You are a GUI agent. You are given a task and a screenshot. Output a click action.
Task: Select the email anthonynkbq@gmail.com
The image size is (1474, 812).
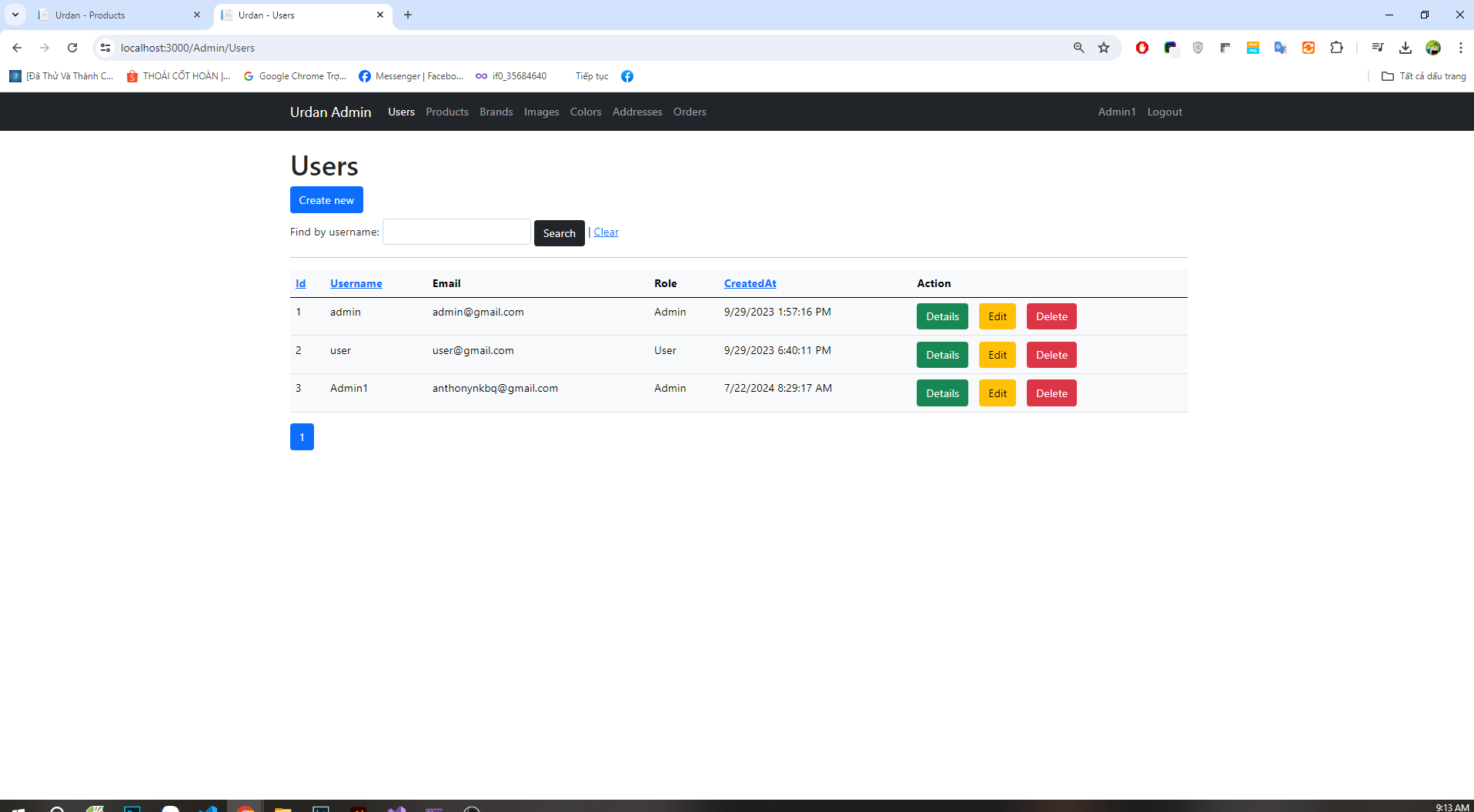click(495, 388)
